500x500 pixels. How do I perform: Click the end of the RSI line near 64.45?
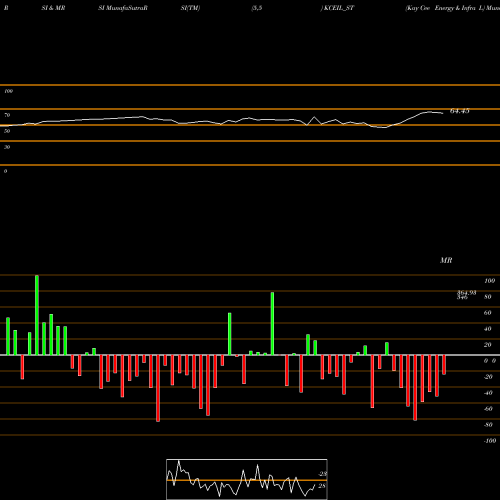tap(443, 113)
